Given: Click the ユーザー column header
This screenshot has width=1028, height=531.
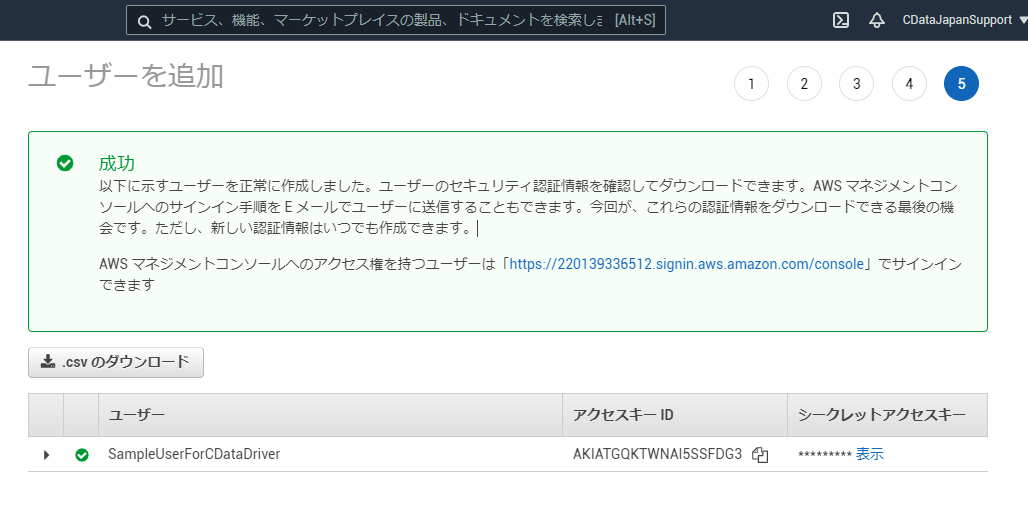Looking at the screenshot, I should [x=330, y=415].
